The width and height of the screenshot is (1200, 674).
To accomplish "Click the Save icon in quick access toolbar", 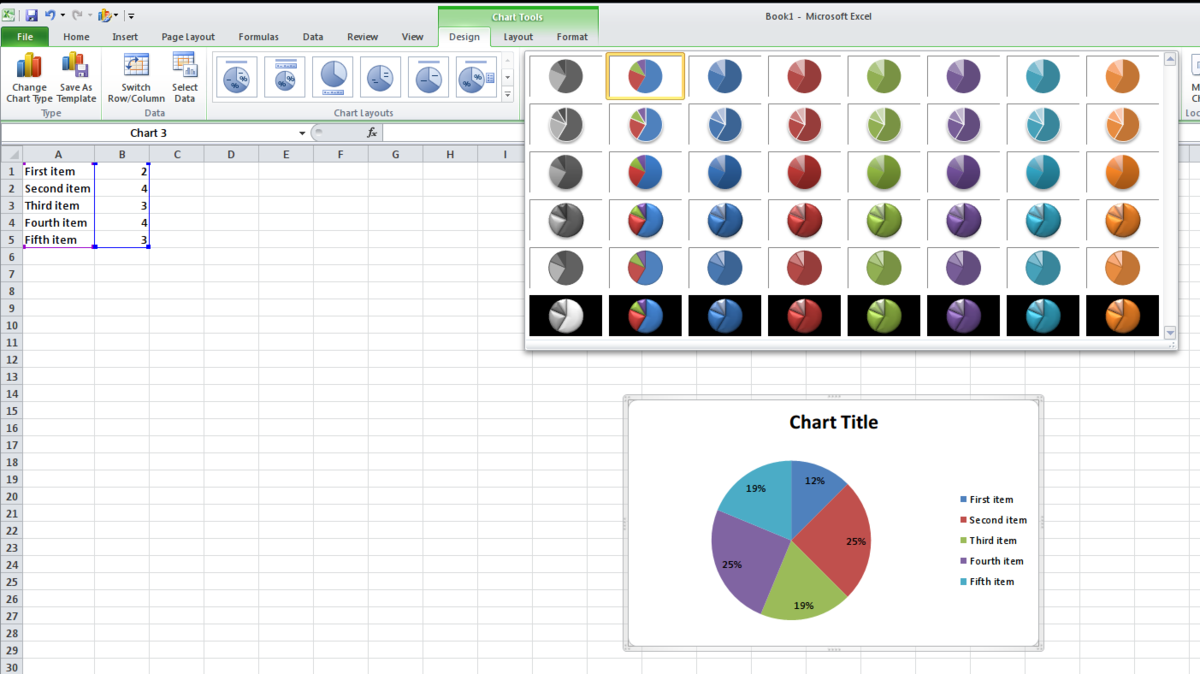I will (x=31, y=15).
